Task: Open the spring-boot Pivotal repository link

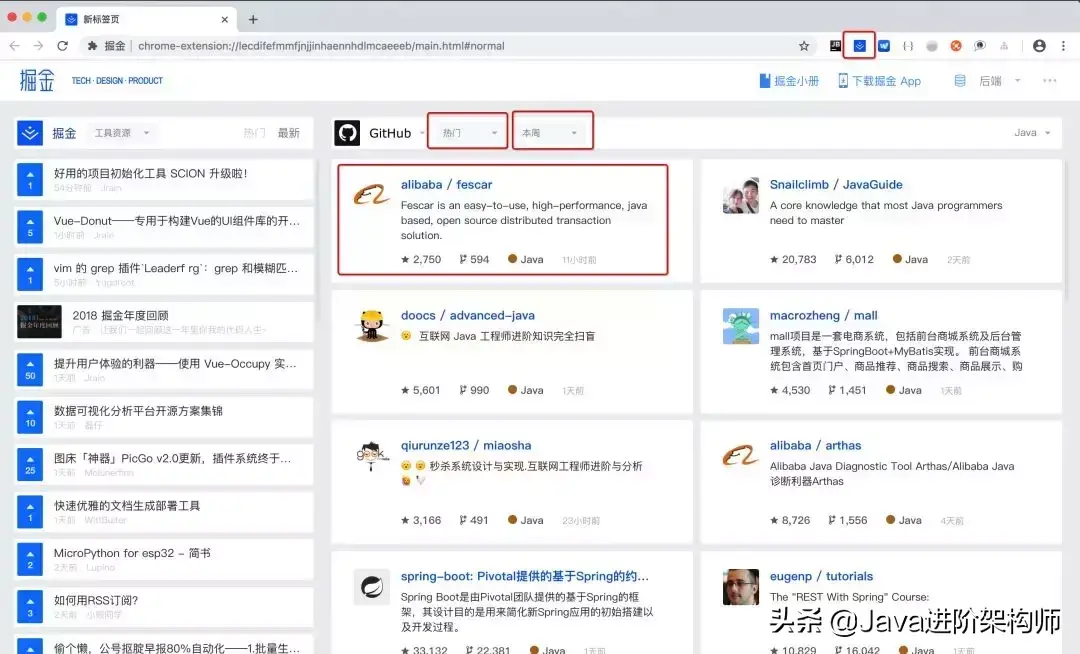Action: (525, 576)
